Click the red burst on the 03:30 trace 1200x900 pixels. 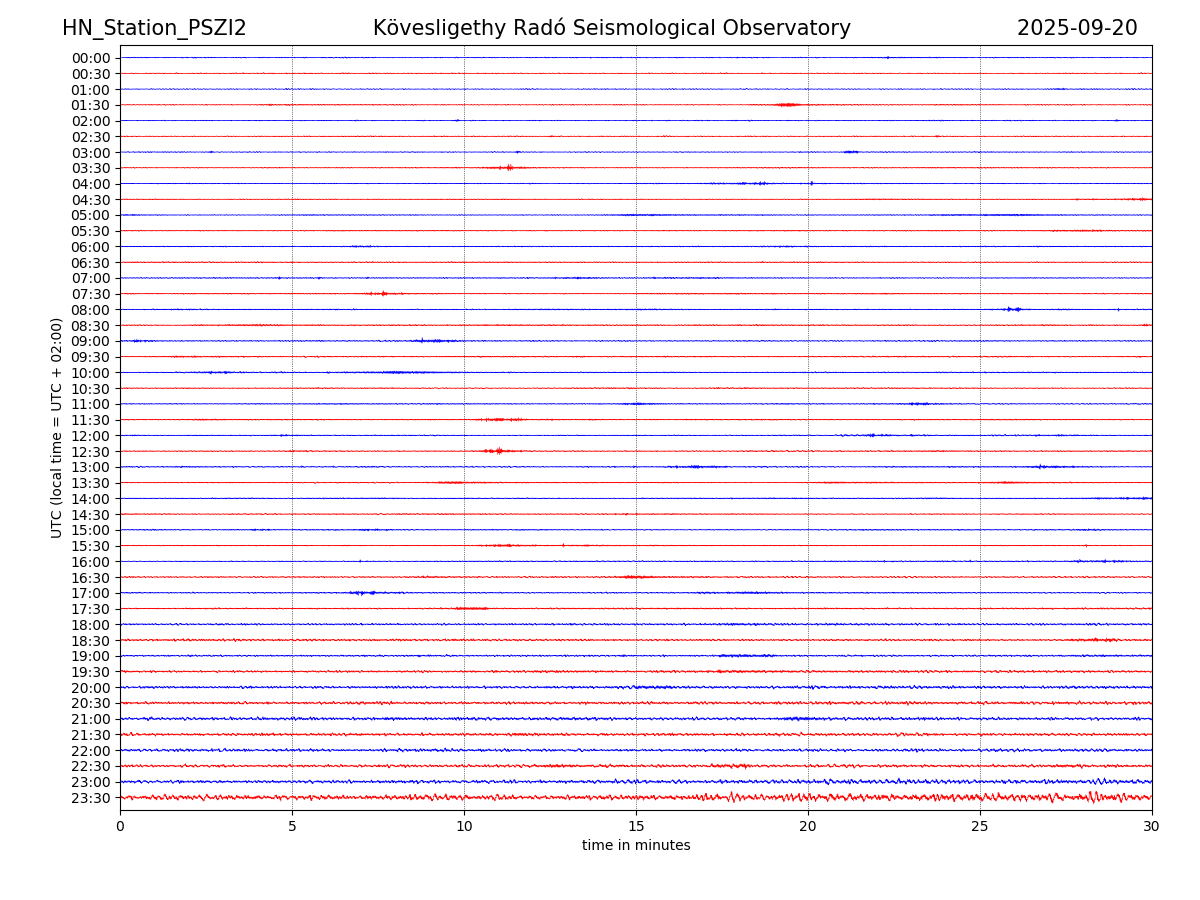[x=508, y=167]
